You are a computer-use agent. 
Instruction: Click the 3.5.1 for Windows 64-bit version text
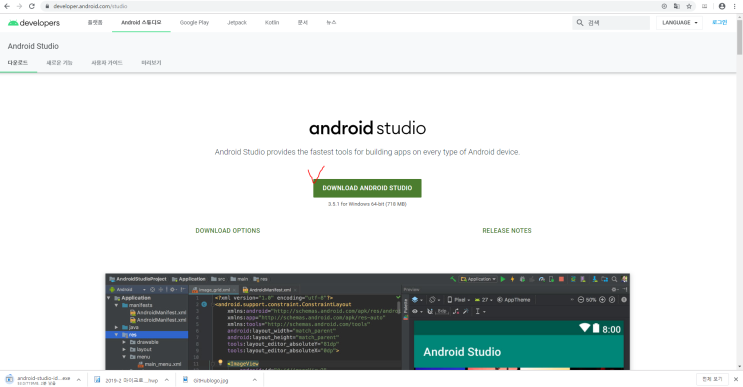(x=367, y=204)
